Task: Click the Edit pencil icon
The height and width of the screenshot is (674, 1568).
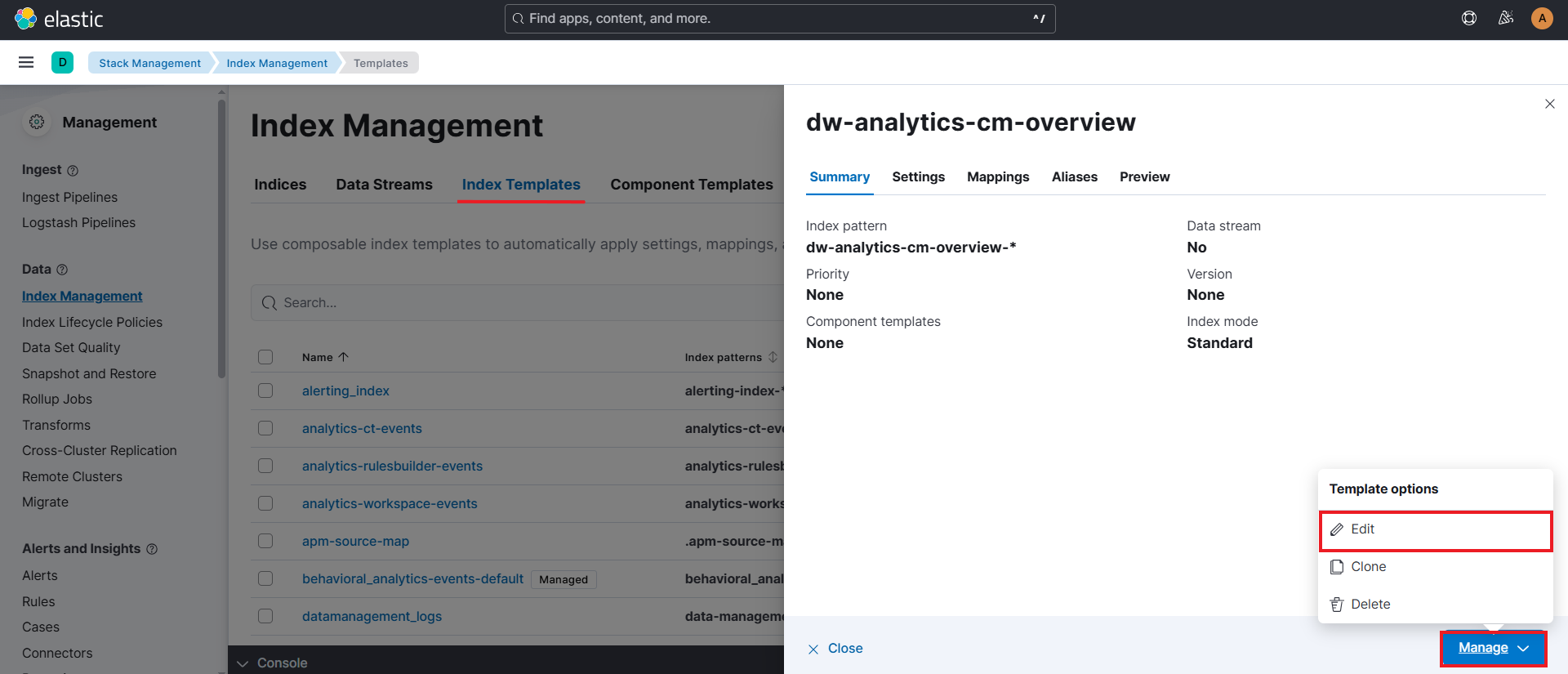Action: (x=1337, y=529)
